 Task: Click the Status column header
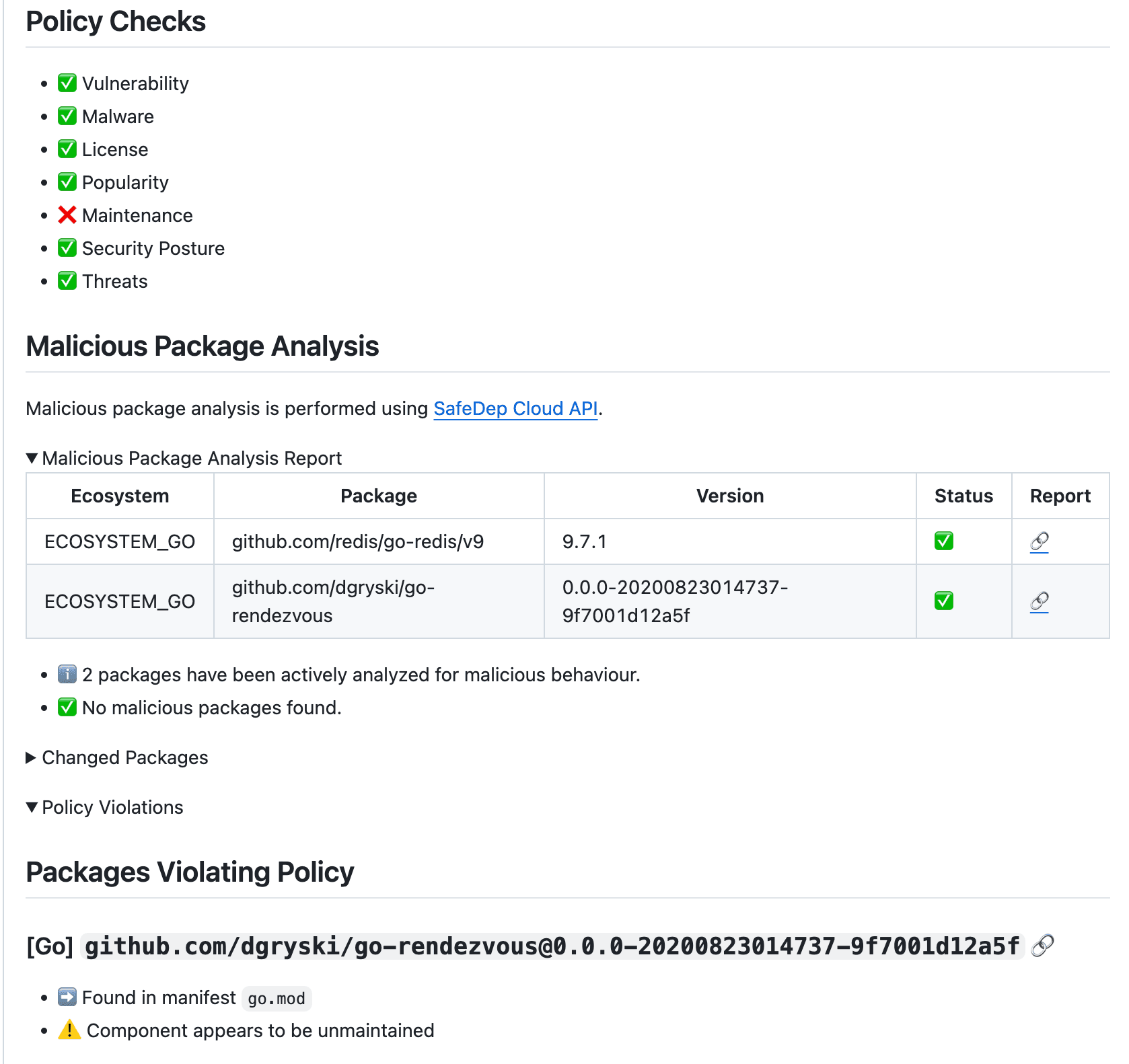tap(963, 496)
